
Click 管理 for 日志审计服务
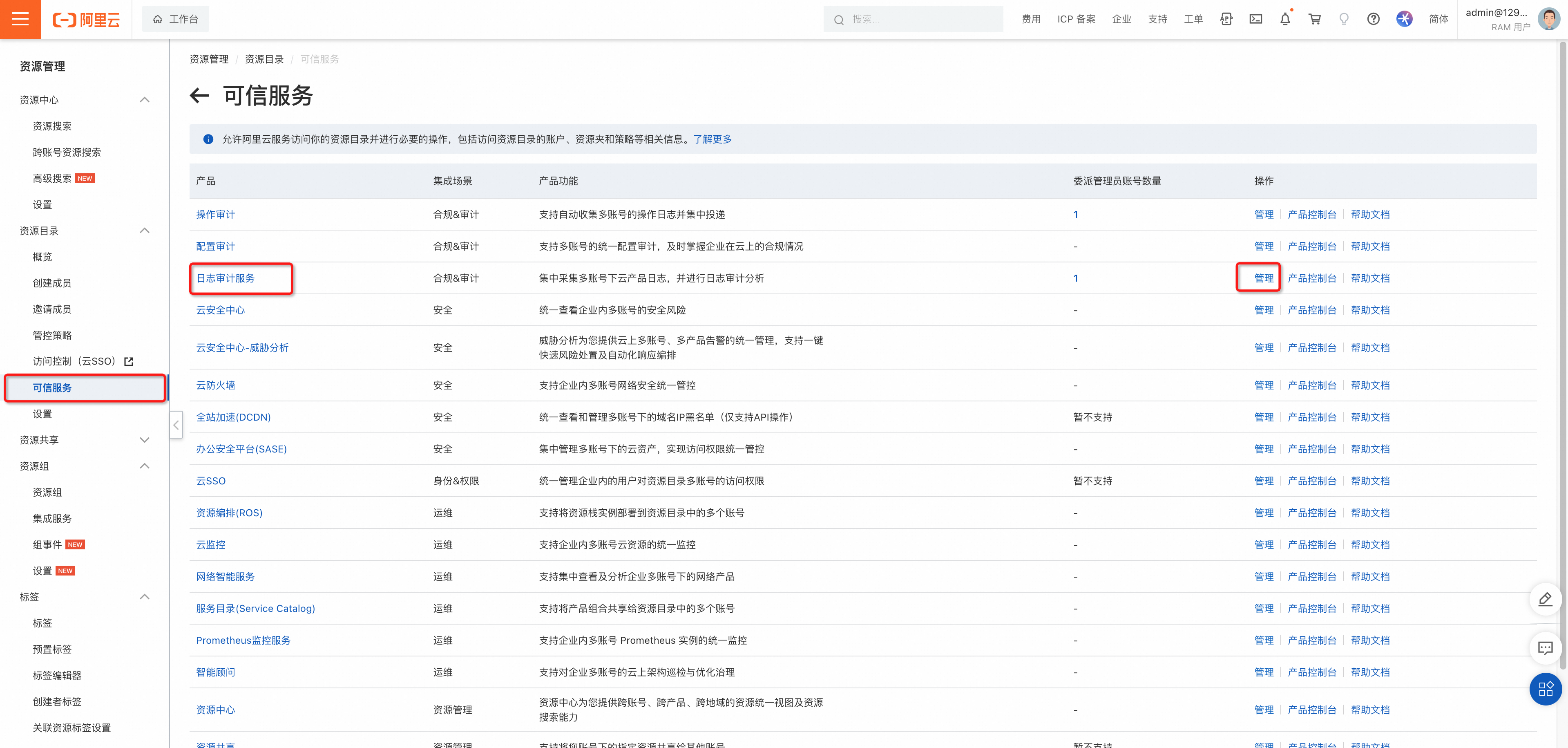1264,278
